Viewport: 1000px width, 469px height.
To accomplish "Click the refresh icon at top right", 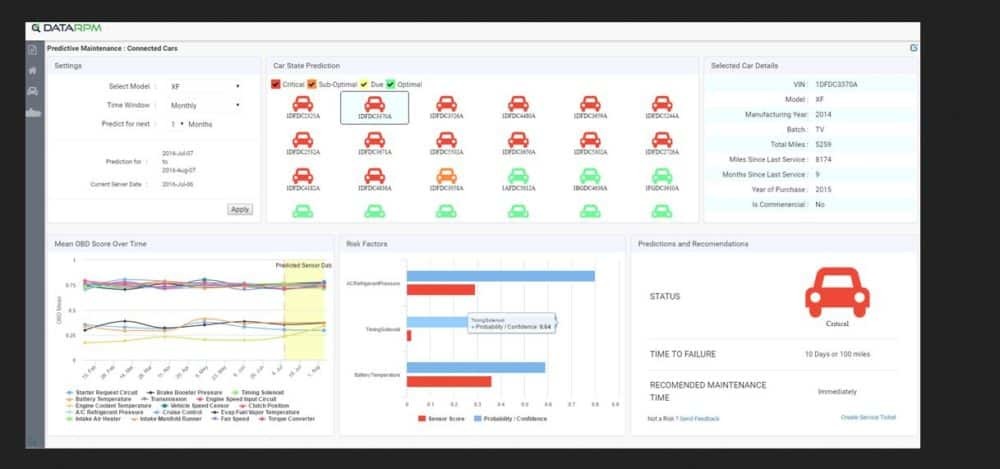I will point(914,47).
